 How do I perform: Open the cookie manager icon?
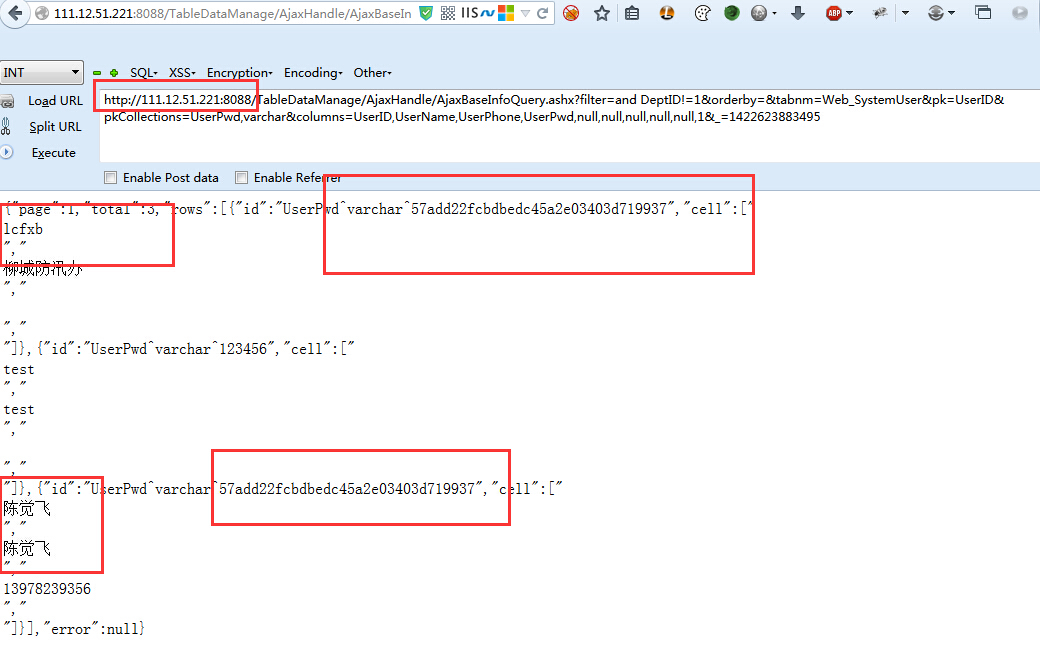(702, 13)
